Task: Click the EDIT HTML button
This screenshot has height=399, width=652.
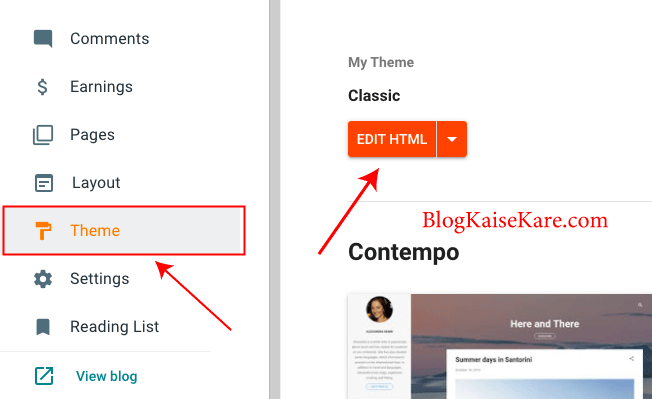Action: point(392,139)
